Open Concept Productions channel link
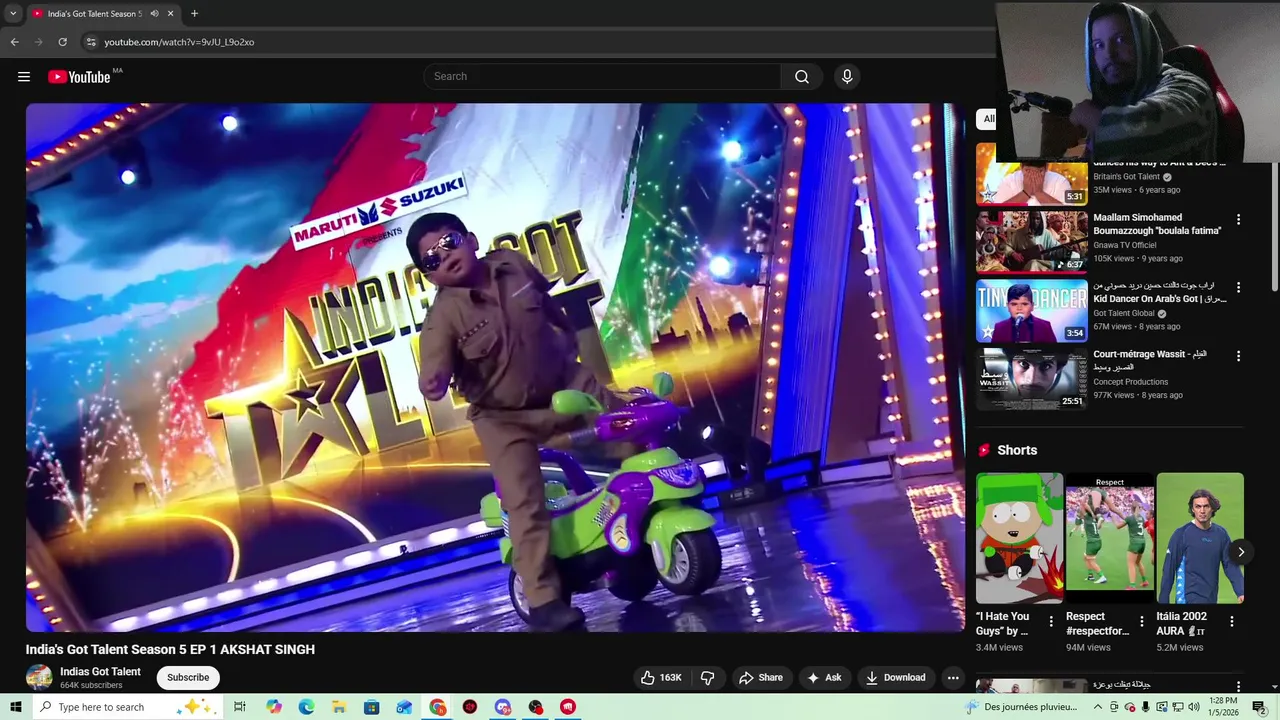Viewport: 1280px width, 720px height. tap(1130, 382)
